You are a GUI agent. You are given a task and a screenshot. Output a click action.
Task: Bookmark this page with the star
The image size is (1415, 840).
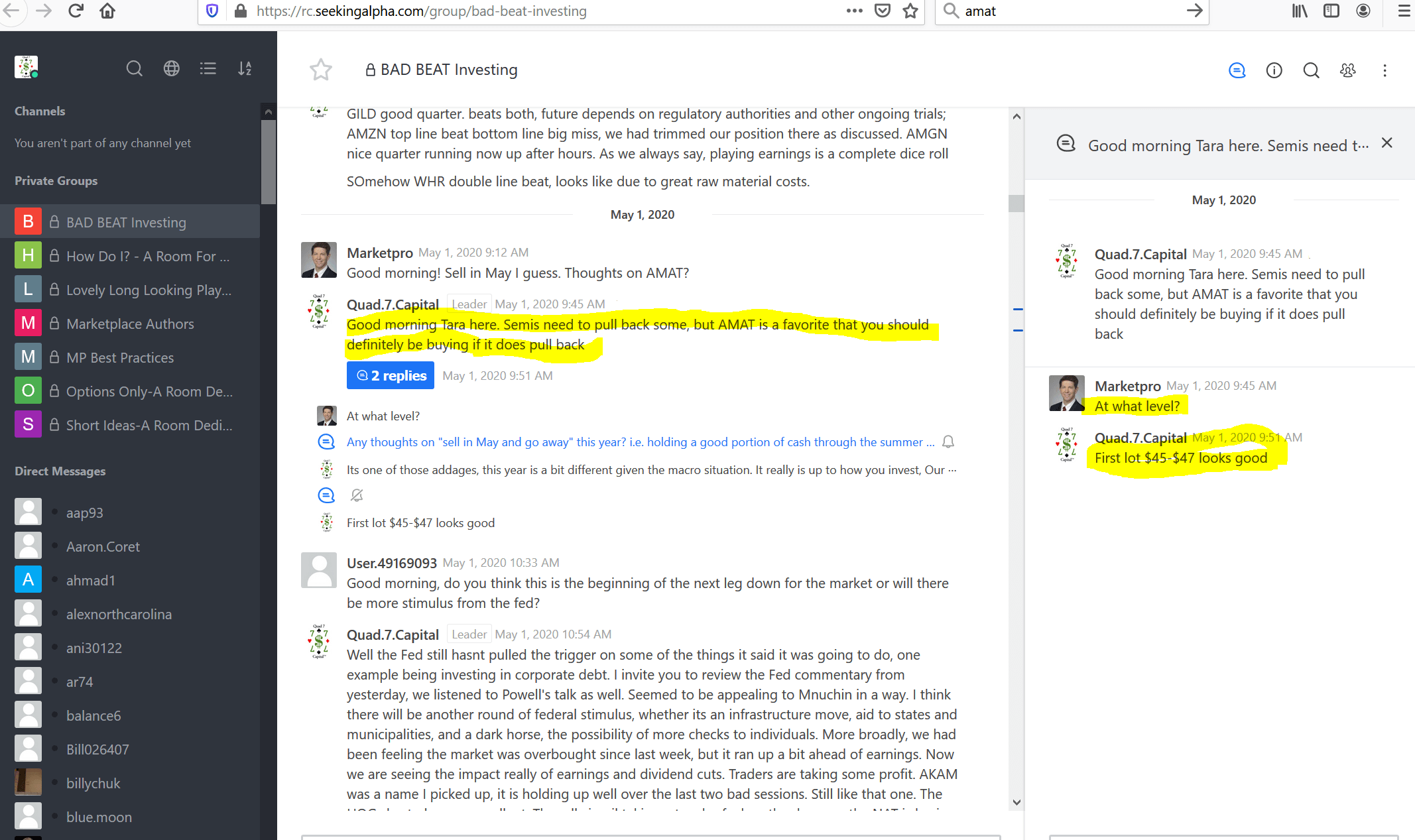[x=910, y=11]
